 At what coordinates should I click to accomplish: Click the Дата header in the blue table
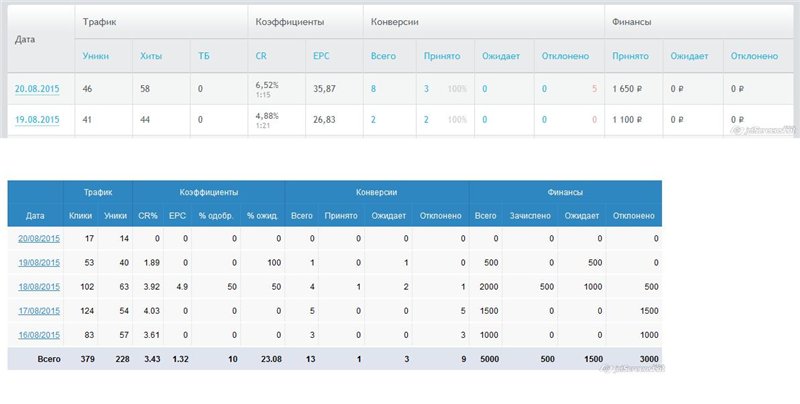[35, 215]
